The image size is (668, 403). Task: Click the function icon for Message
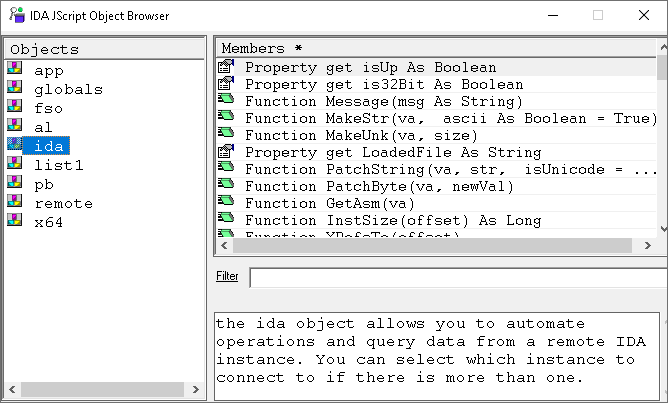coord(226,99)
